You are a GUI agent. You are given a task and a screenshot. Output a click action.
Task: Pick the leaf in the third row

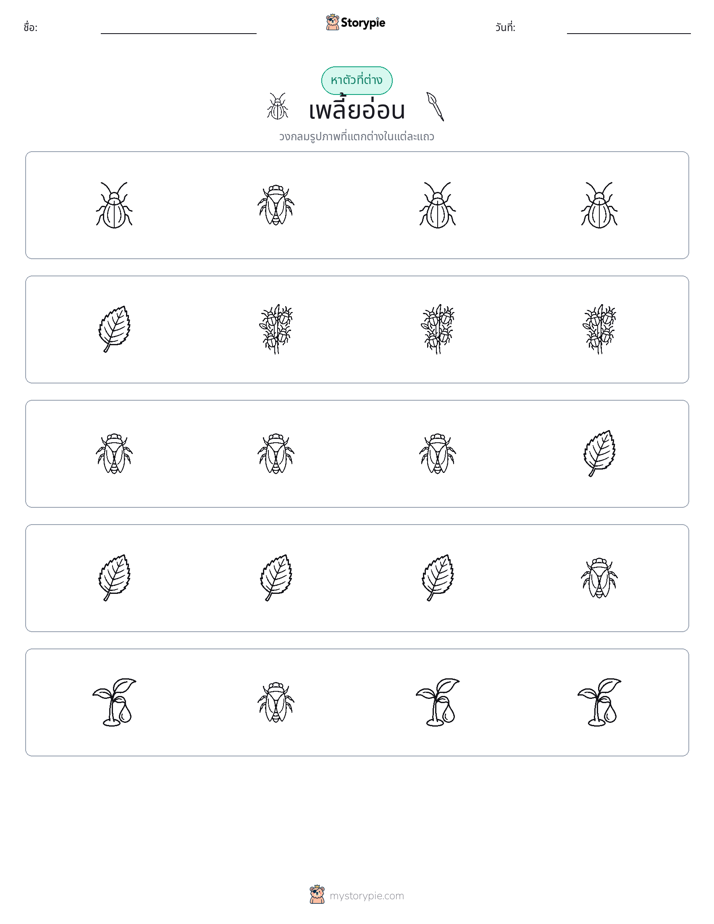click(x=599, y=453)
